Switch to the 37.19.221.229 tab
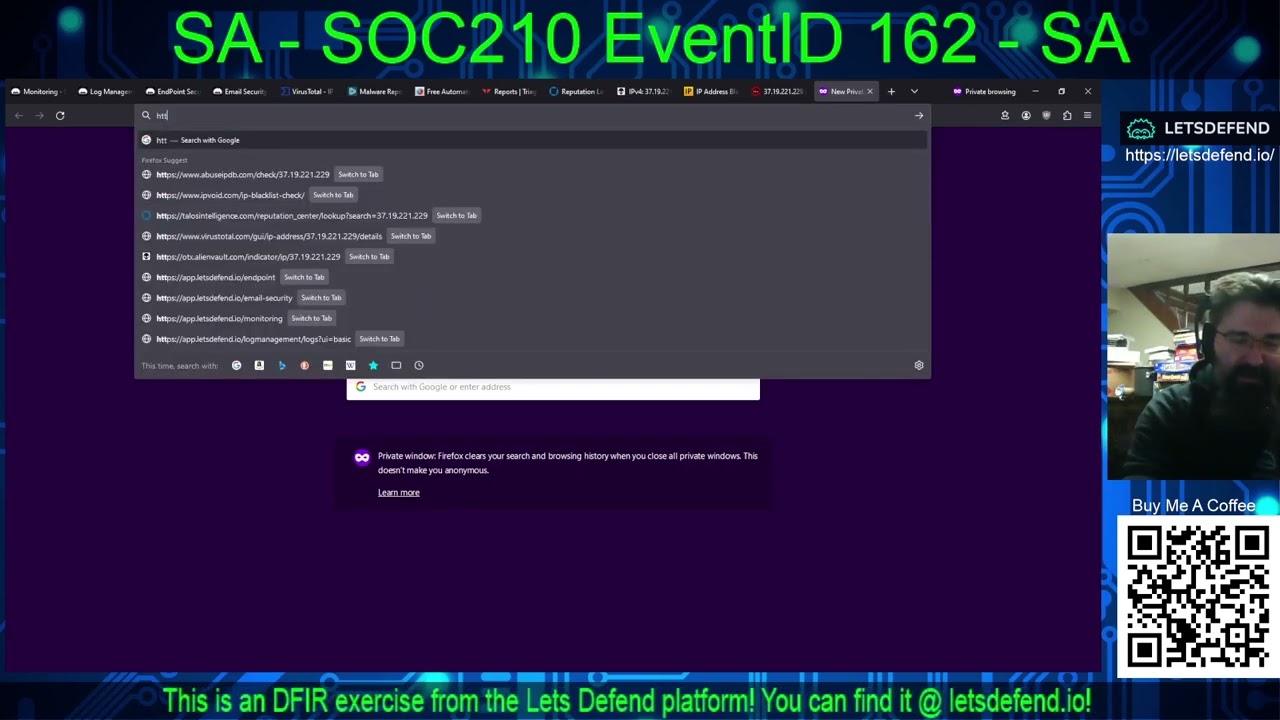This screenshot has height=720, width=1280. (x=778, y=91)
